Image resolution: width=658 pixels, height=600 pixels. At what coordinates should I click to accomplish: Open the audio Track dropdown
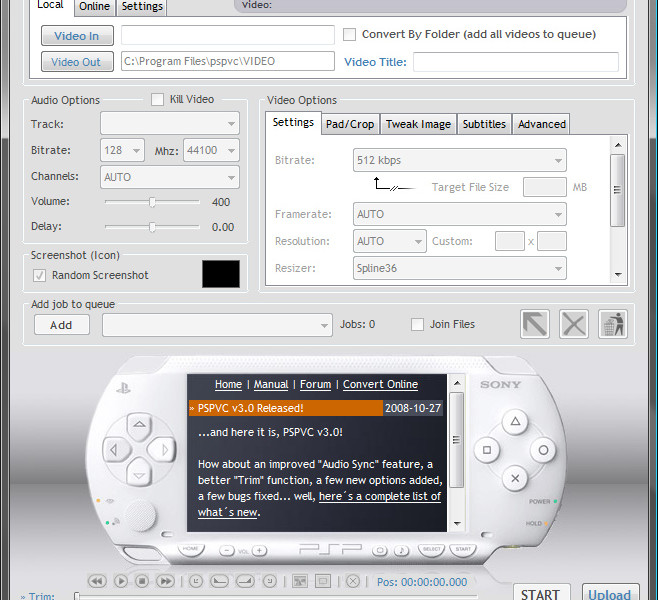pyautogui.click(x=170, y=123)
